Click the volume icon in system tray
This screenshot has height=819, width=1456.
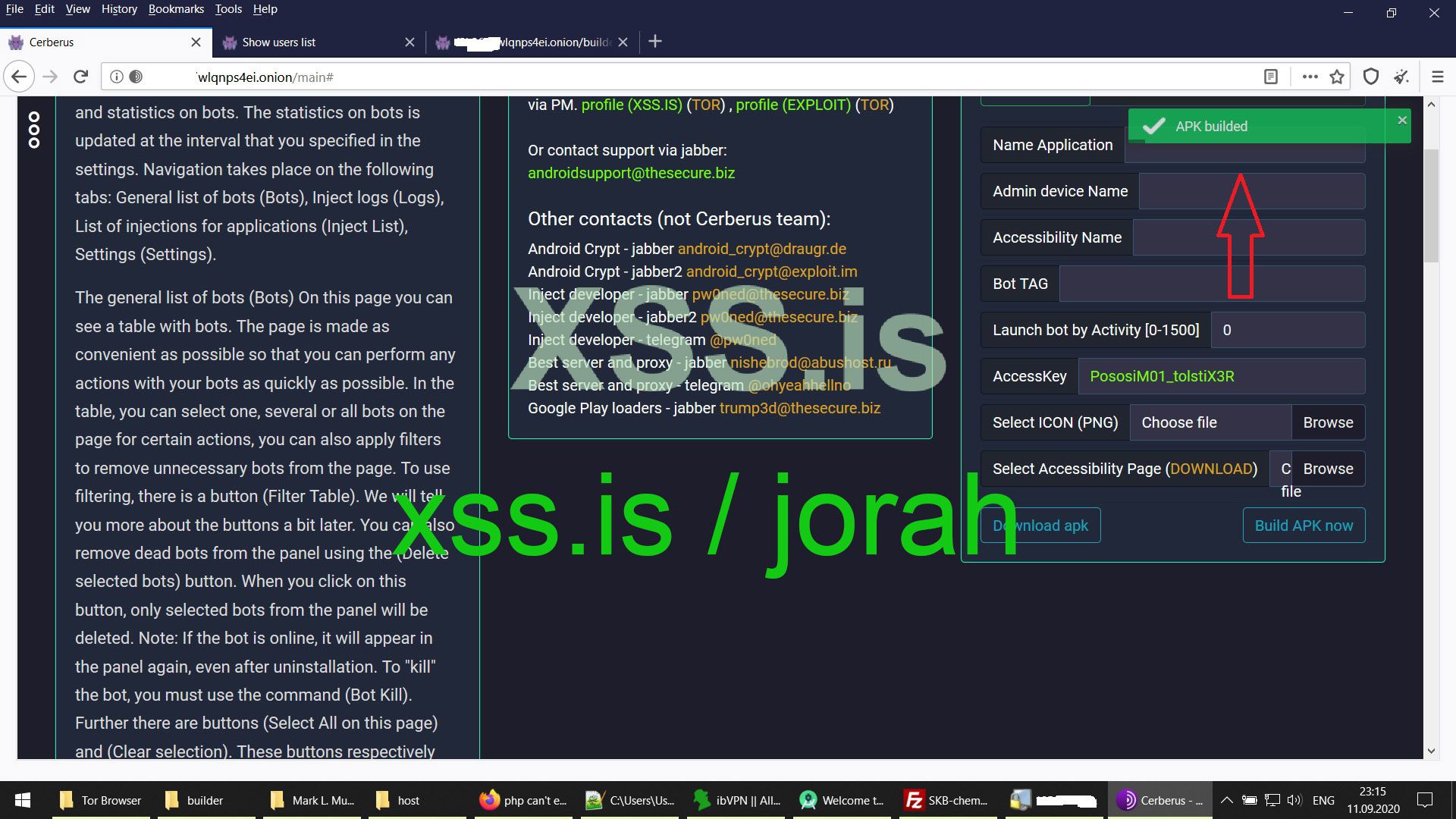[x=1294, y=800]
